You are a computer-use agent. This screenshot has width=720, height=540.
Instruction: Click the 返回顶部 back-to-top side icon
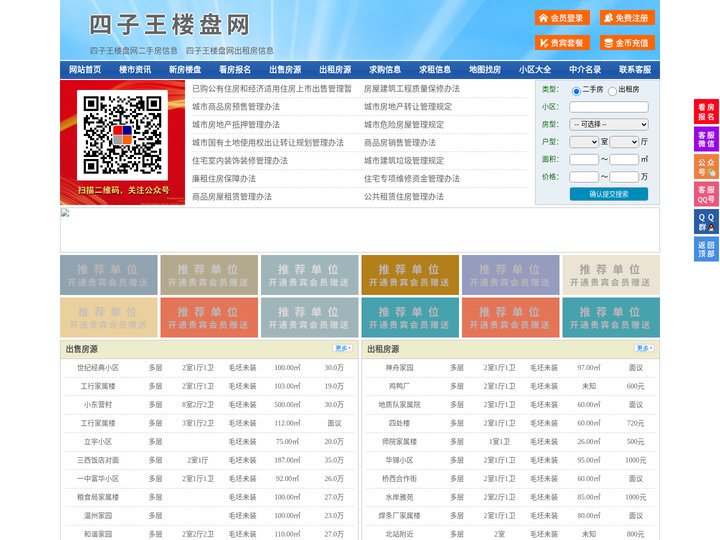coord(706,249)
